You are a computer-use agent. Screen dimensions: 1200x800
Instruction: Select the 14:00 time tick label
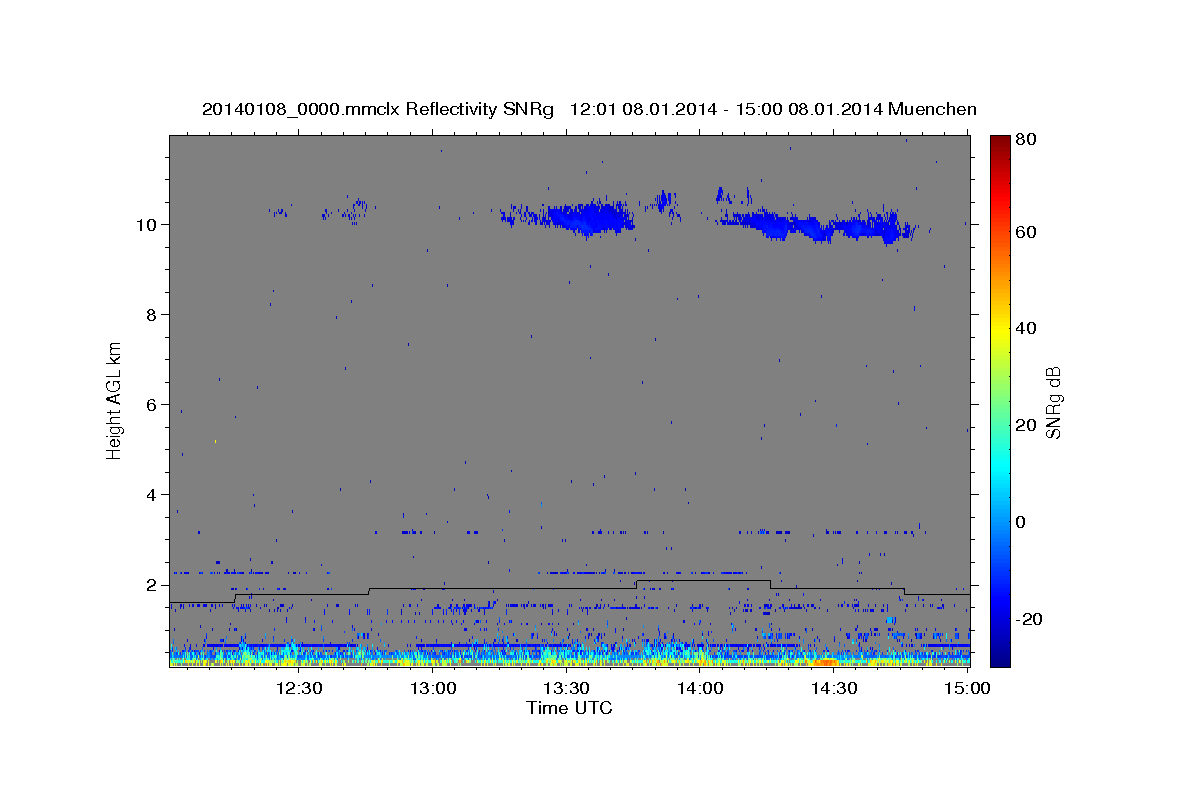tap(699, 689)
